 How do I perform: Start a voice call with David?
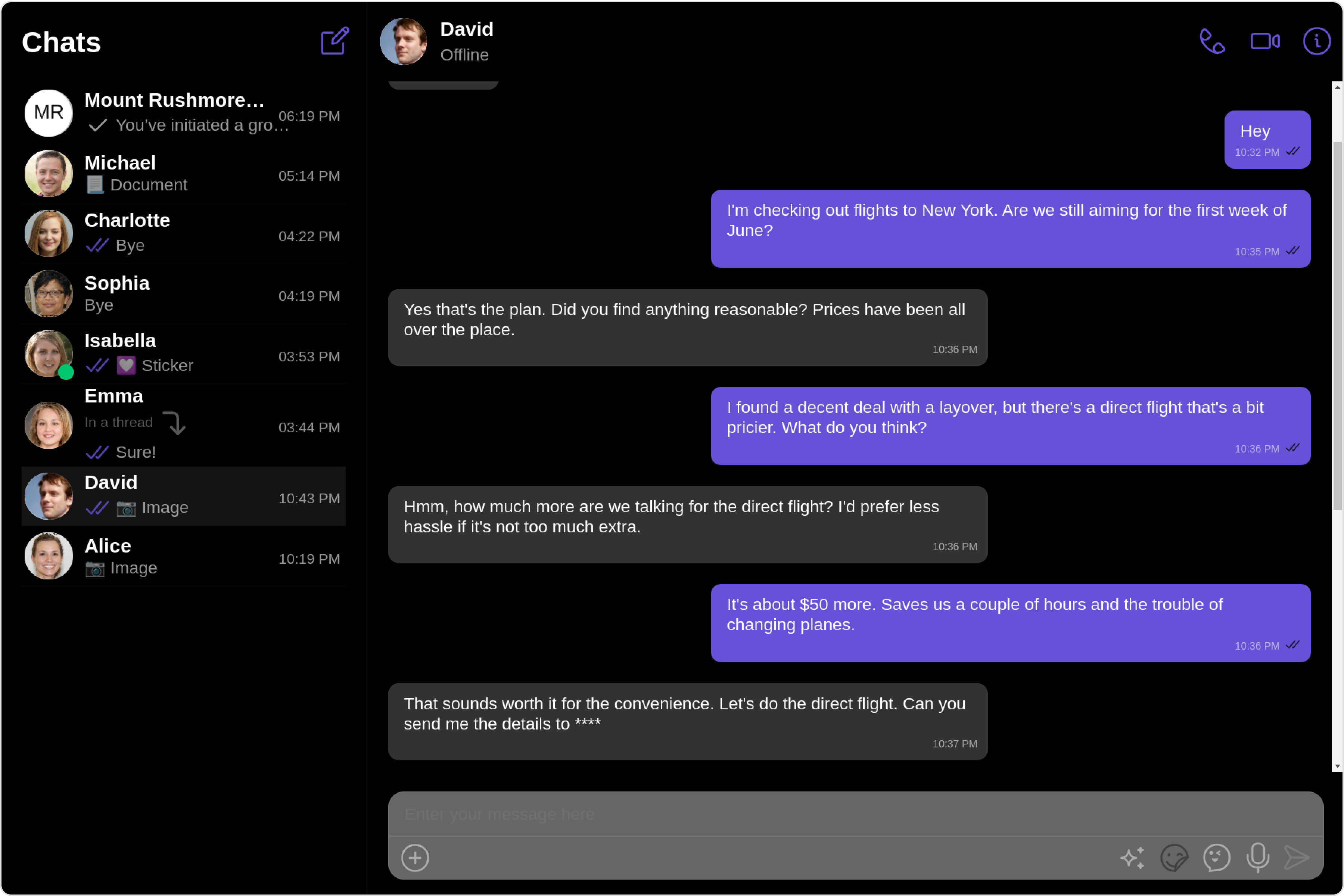(1211, 41)
